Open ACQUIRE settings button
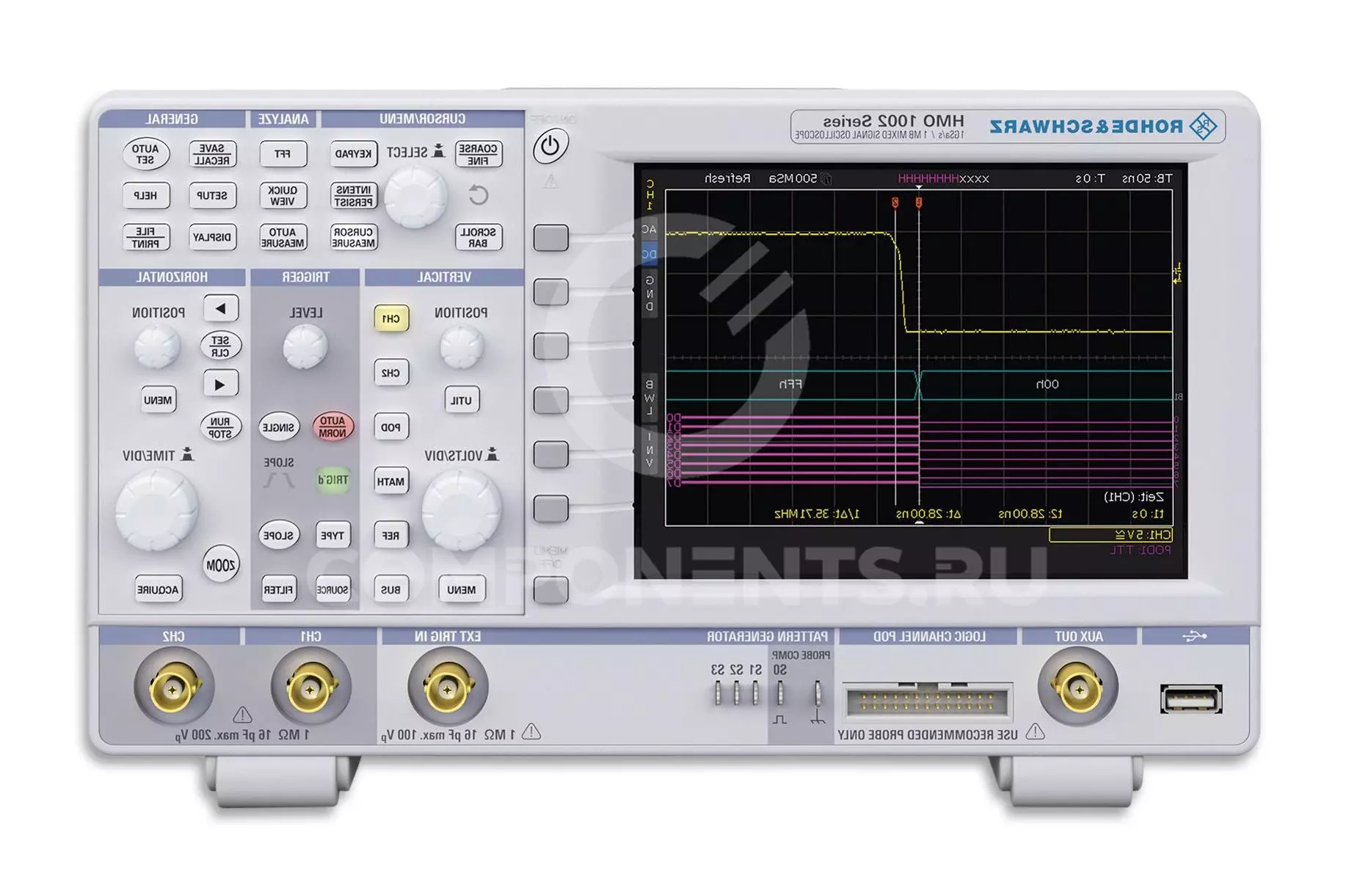 pyautogui.click(x=159, y=589)
